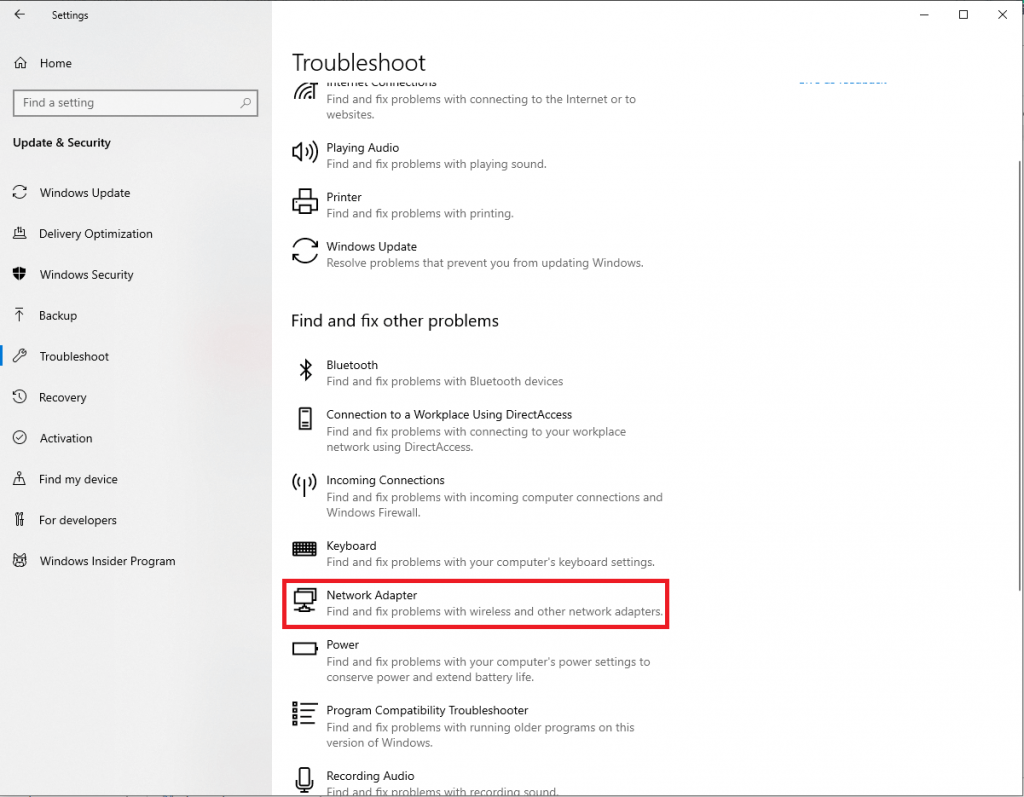
Task: Click 'Find and fix problems with Bluetooth devices'
Action: (x=445, y=381)
